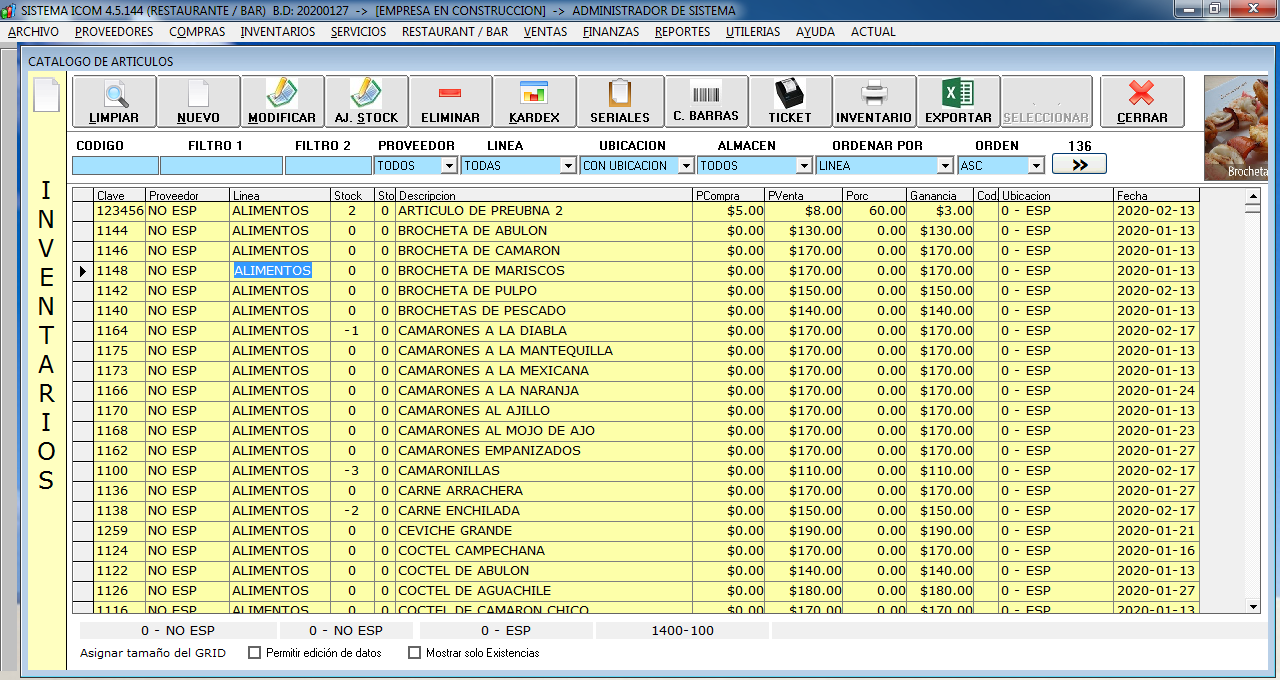Image resolution: width=1280 pixels, height=682 pixels.
Task: Open the UBICACION dropdown
Action: 637,166
